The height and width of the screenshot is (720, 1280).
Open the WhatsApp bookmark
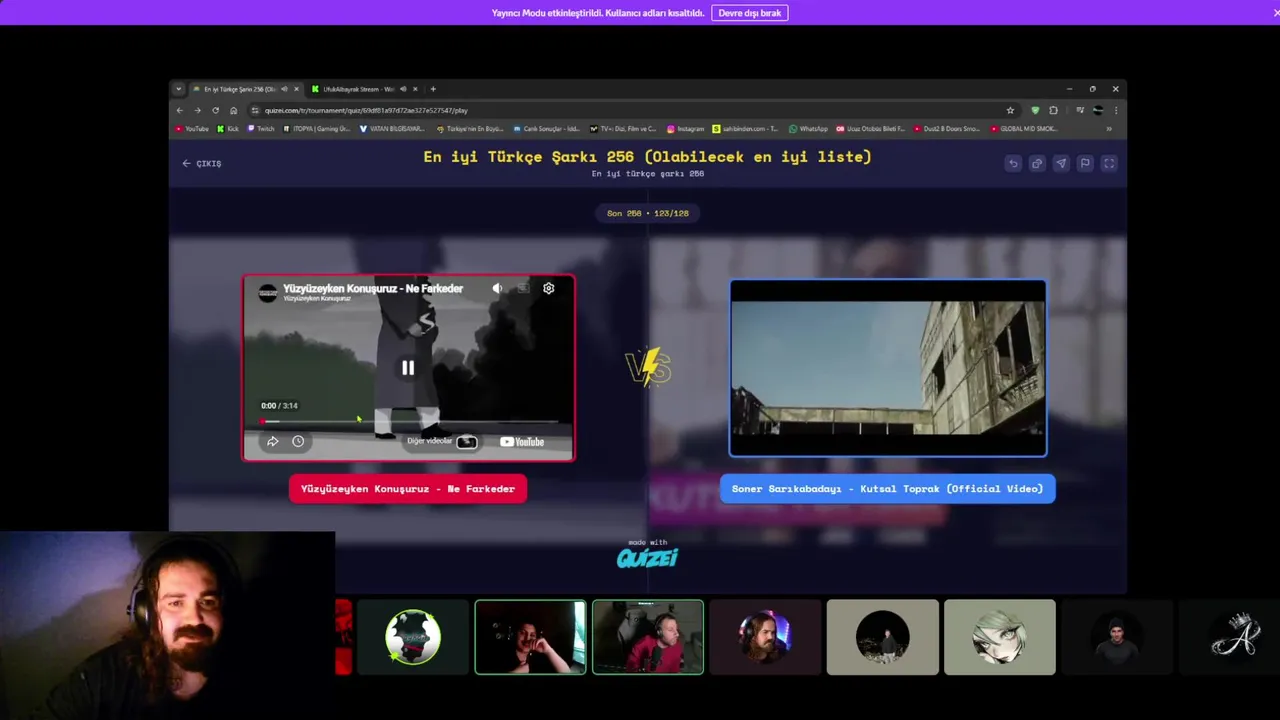tap(808, 129)
